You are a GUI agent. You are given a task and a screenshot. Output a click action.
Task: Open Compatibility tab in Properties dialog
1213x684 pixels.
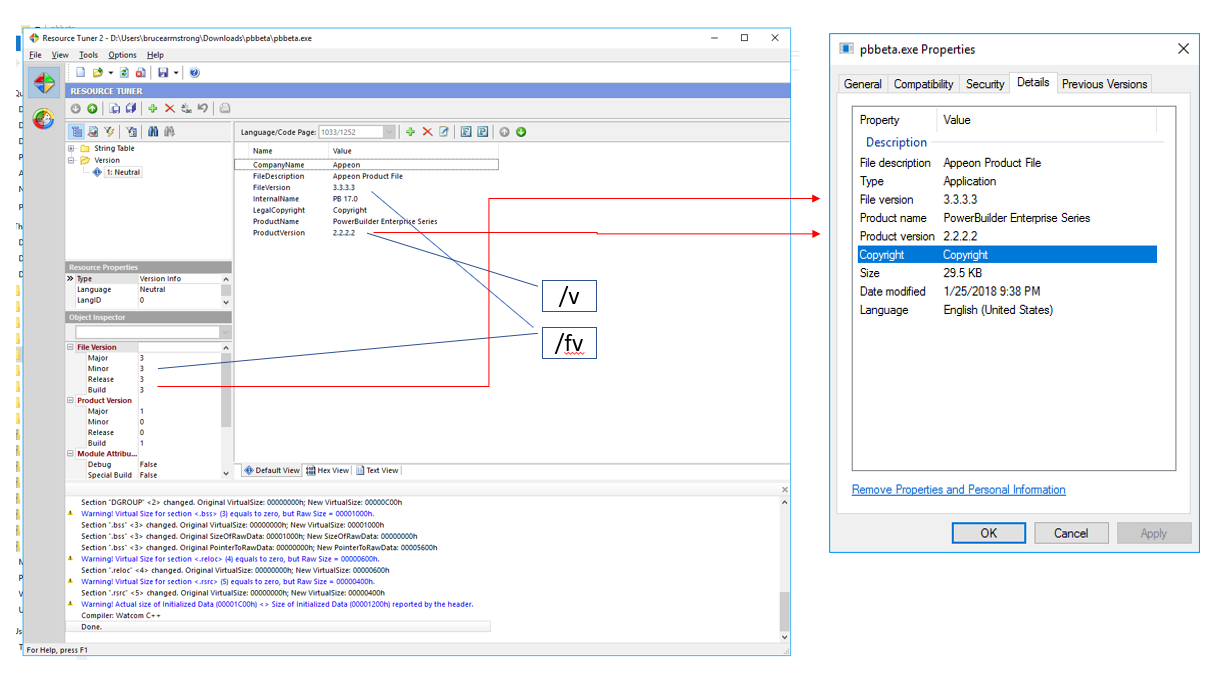click(x=924, y=84)
